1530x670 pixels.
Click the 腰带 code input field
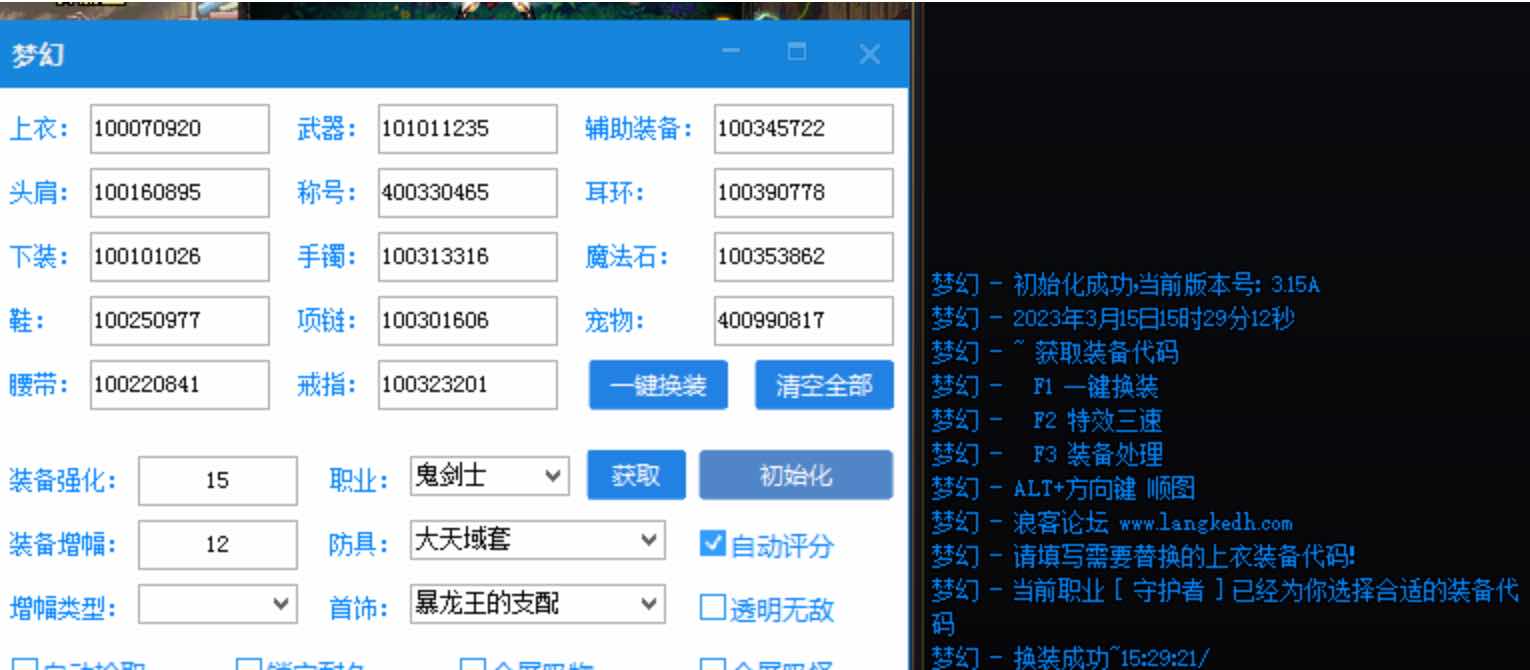179,385
